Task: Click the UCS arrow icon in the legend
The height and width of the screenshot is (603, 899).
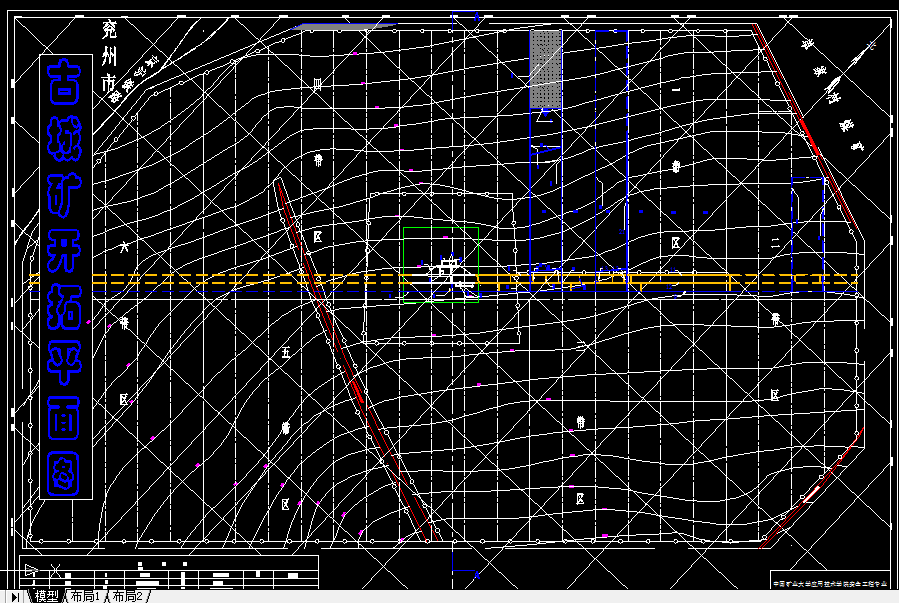Action: click(31, 570)
